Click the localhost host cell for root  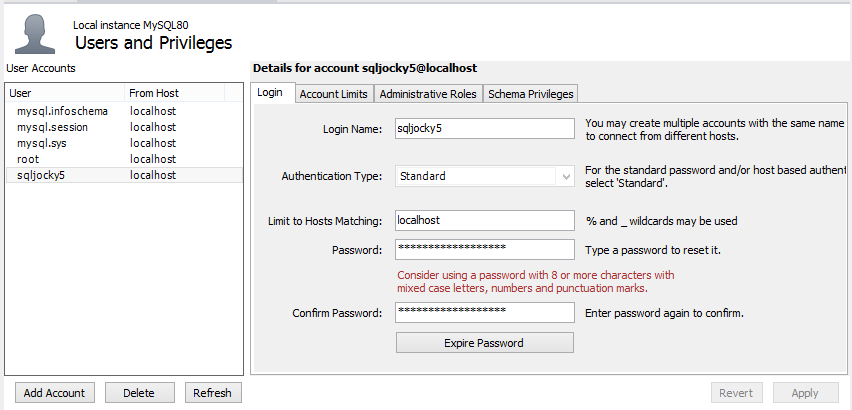coord(153,159)
